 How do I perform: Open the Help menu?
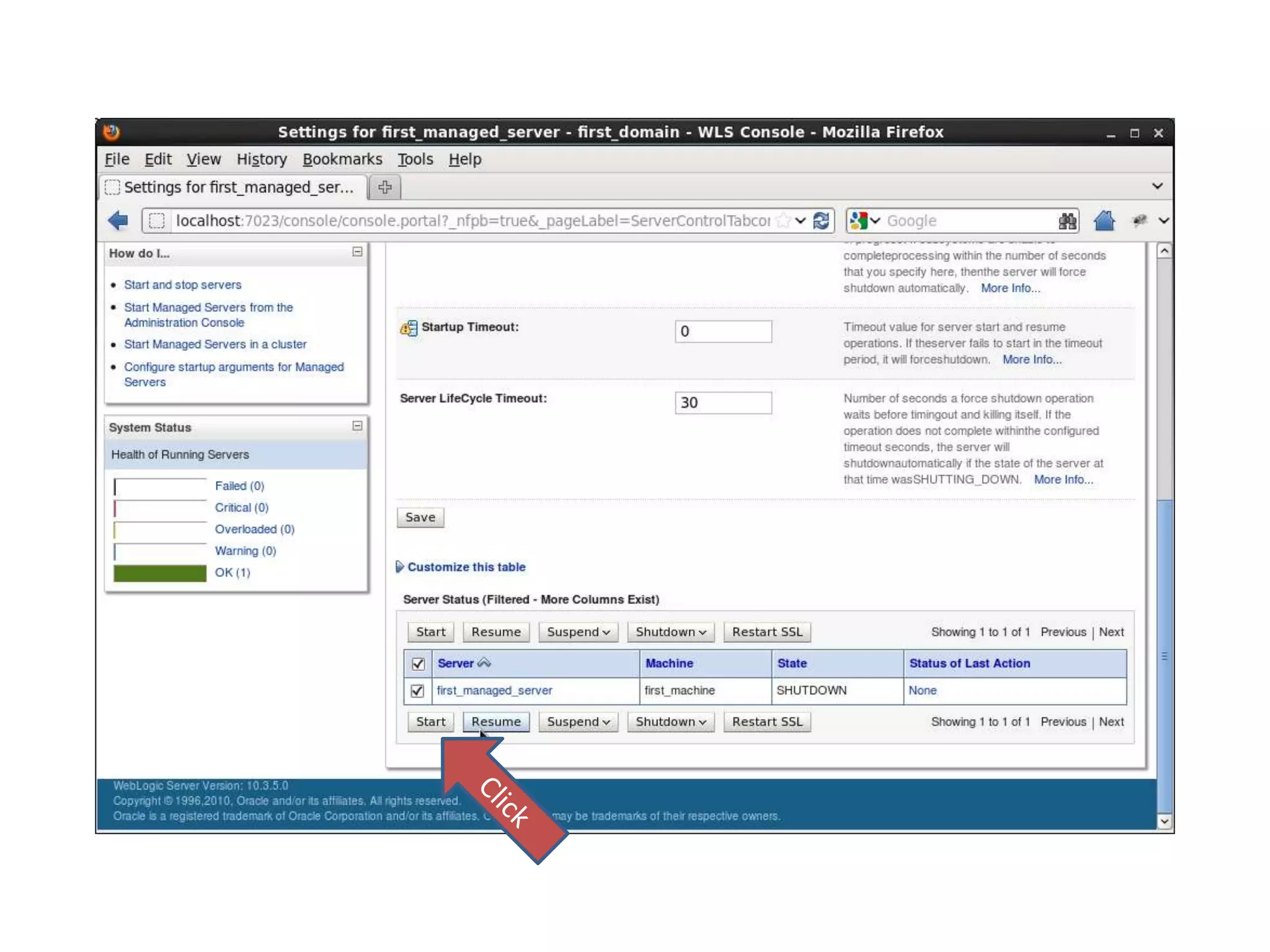[464, 159]
